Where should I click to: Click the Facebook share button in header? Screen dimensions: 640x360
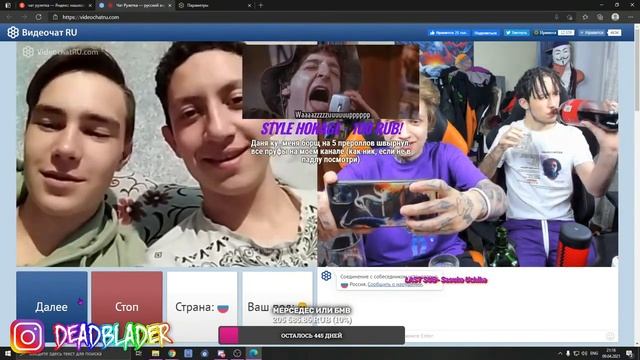(x=486, y=33)
